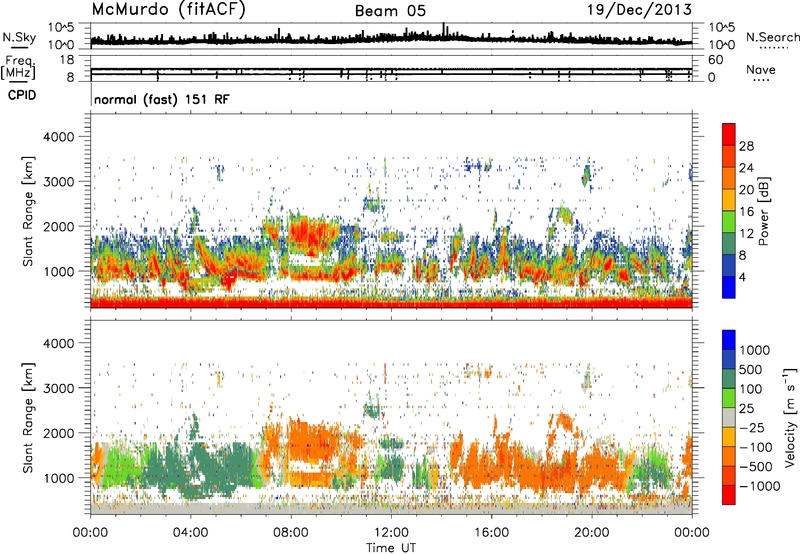Click the "Slant Range [km]" label of power panel
Image resolution: width=800 pixels, height=554 pixels.
pos(28,211)
